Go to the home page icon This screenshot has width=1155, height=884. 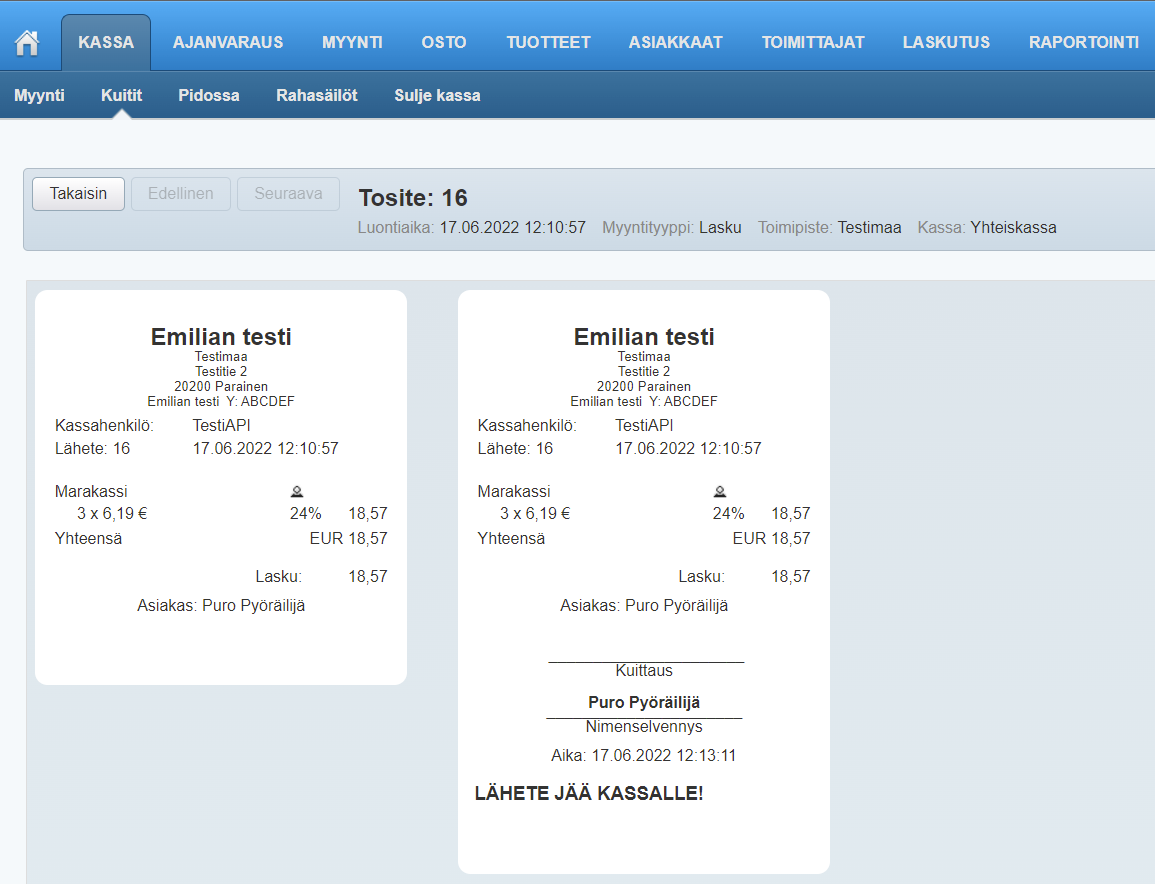tap(27, 43)
